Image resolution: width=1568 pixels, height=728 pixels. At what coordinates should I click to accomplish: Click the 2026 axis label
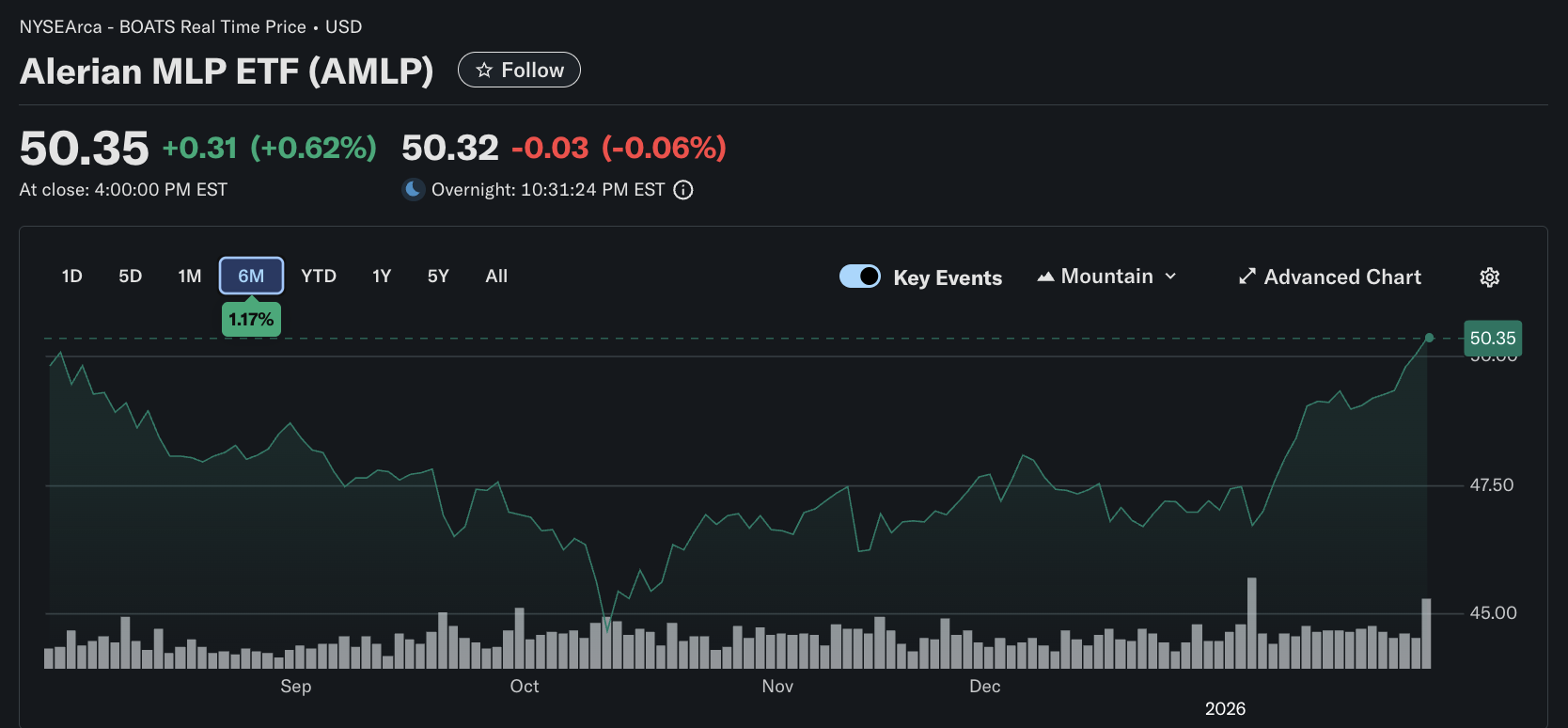click(x=1225, y=709)
